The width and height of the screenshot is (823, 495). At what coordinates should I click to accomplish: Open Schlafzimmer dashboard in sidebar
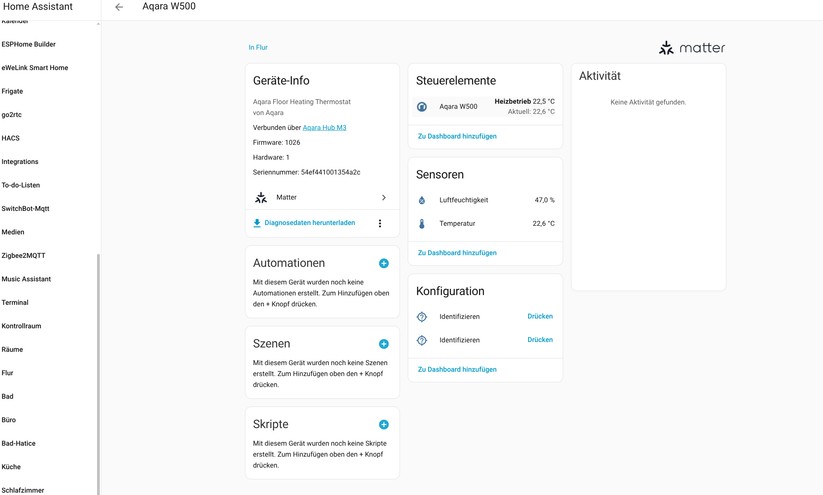(23, 490)
